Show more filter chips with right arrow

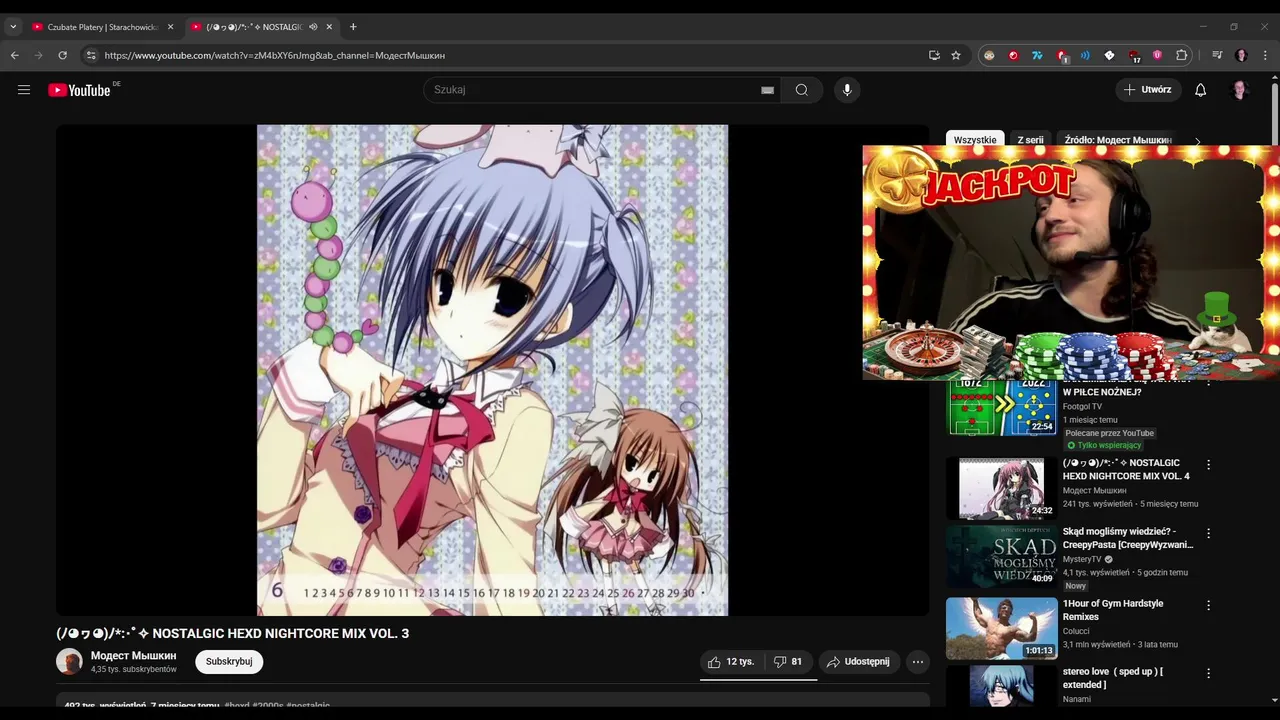(x=1198, y=141)
